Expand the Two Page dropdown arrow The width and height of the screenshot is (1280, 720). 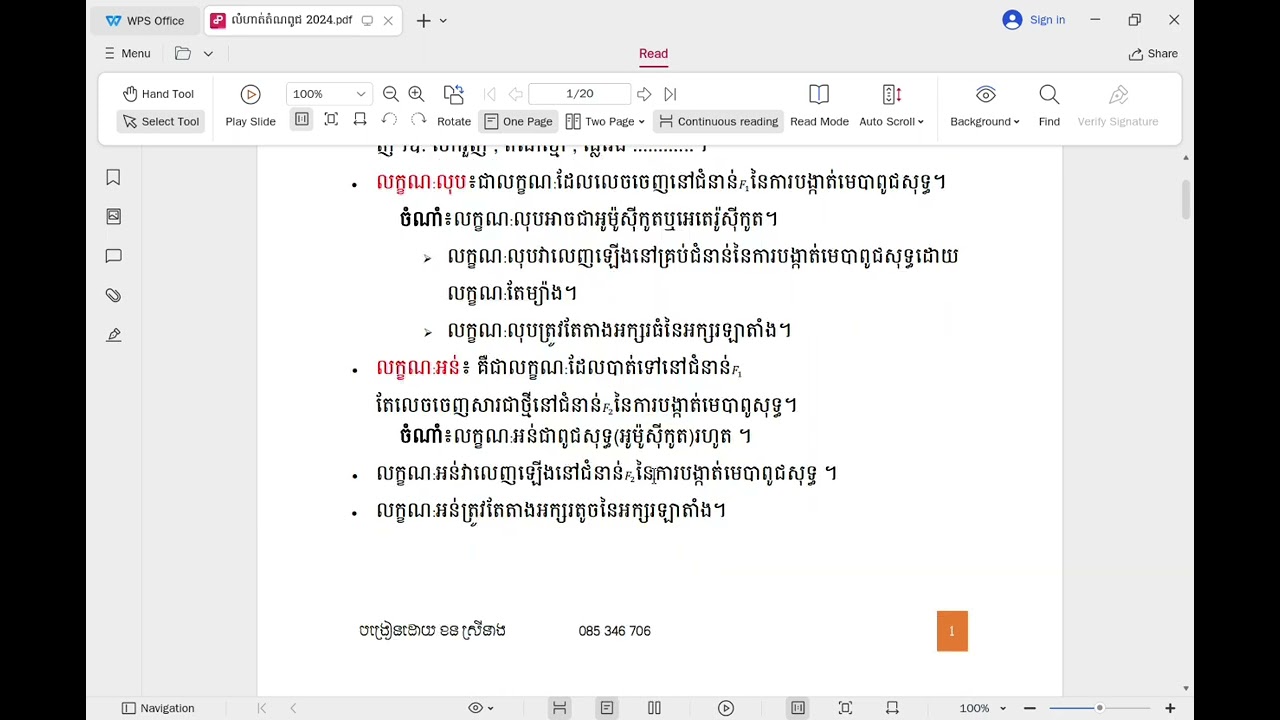(641, 122)
